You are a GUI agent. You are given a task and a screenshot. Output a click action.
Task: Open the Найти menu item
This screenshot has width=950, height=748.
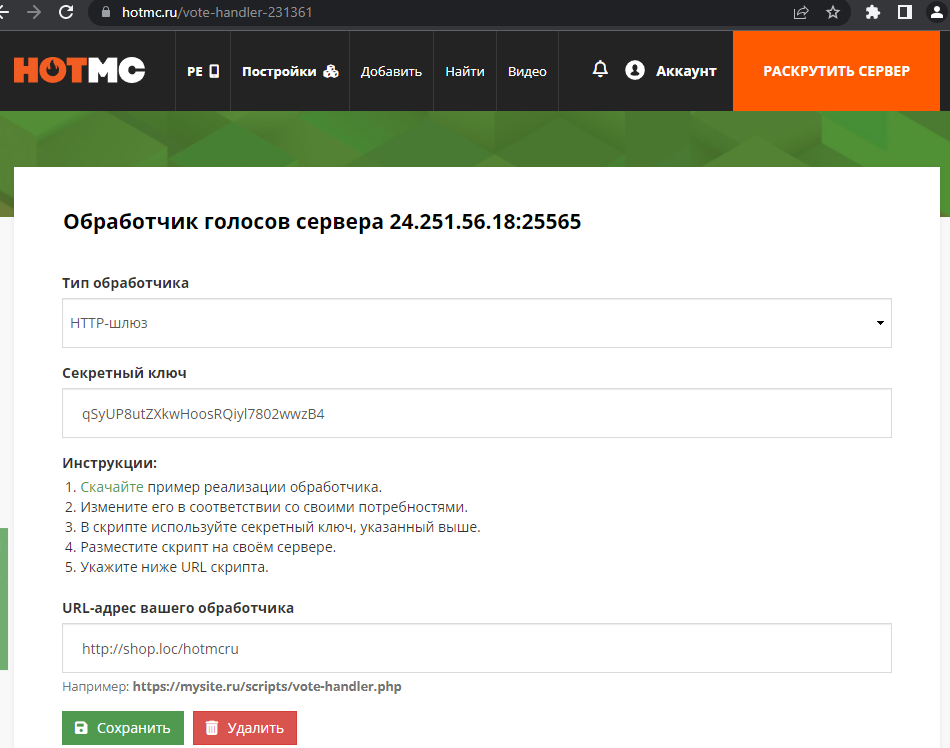tap(465, 71)
